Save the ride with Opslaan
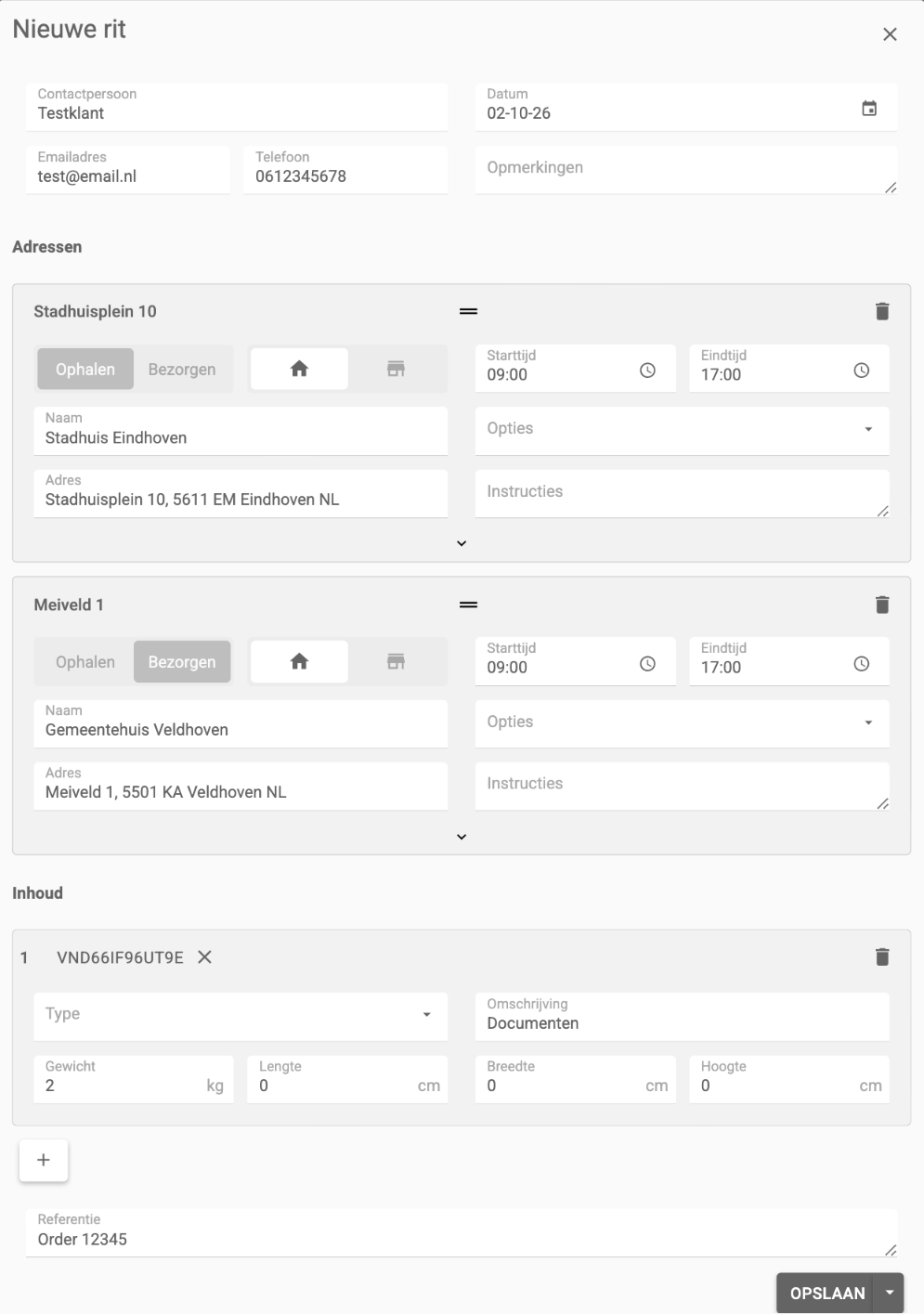This screenshot has width=924, height=1314. point(826,1293)
